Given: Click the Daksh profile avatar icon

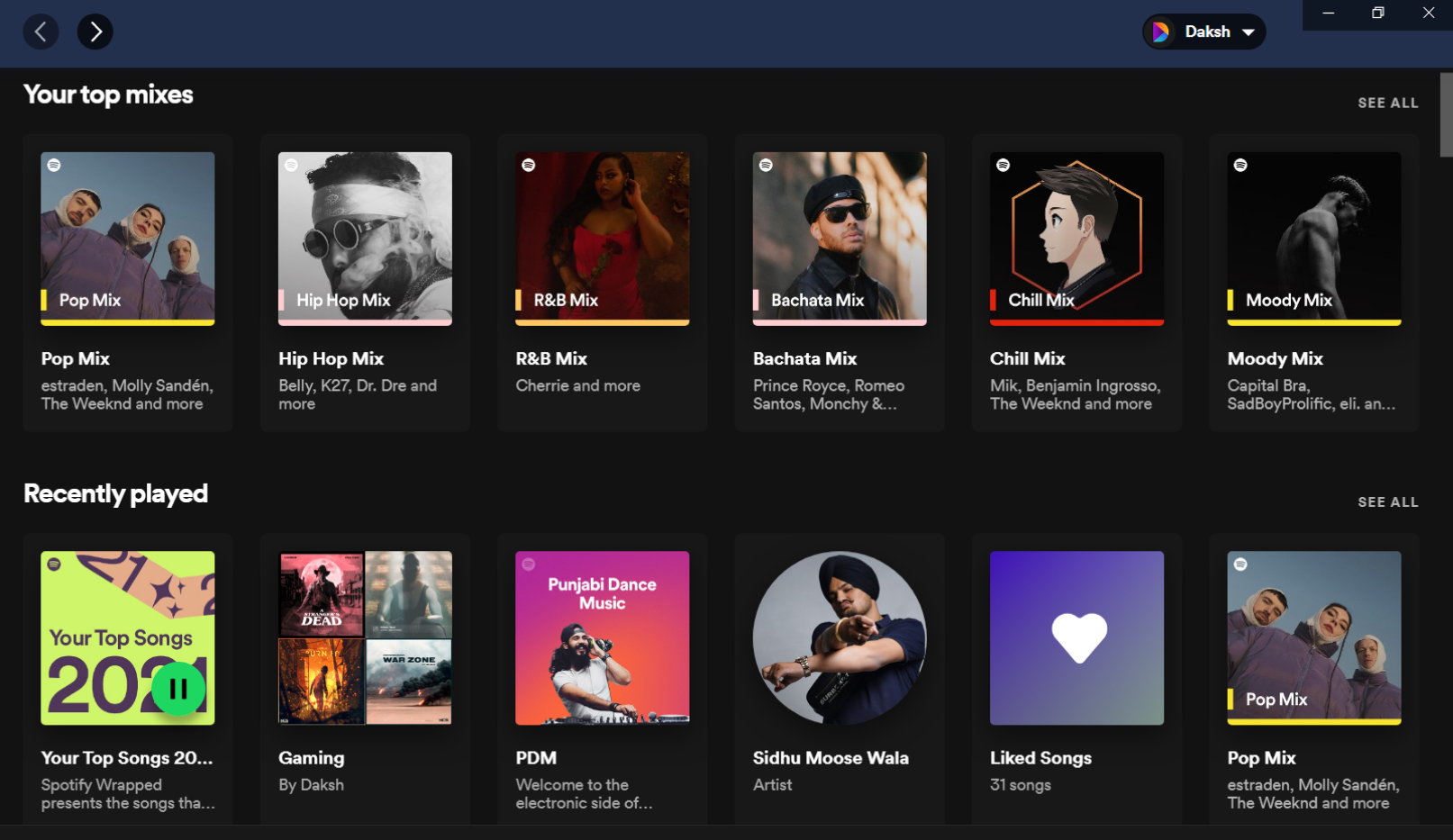Looking at the screenshot, I should pos(1161,32).
